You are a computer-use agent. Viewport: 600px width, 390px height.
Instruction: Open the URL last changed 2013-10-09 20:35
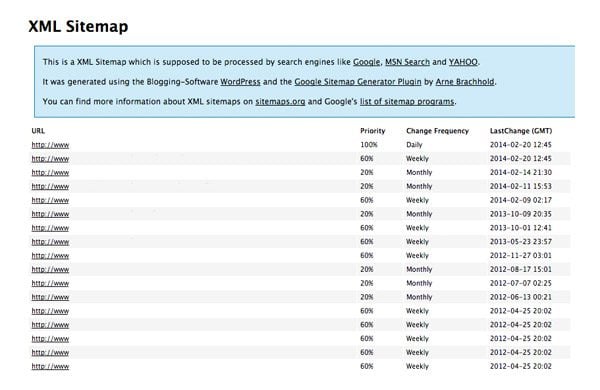[x=50, y=214]
